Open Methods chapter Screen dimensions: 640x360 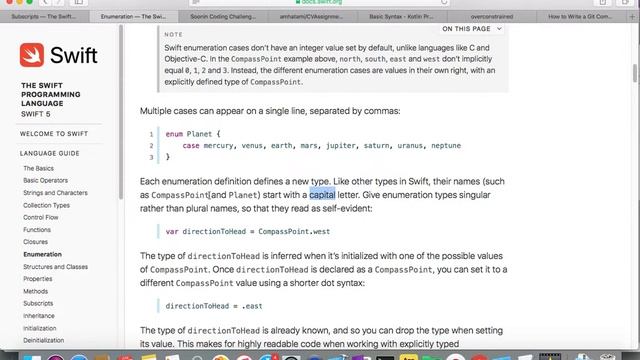(36, 291)
